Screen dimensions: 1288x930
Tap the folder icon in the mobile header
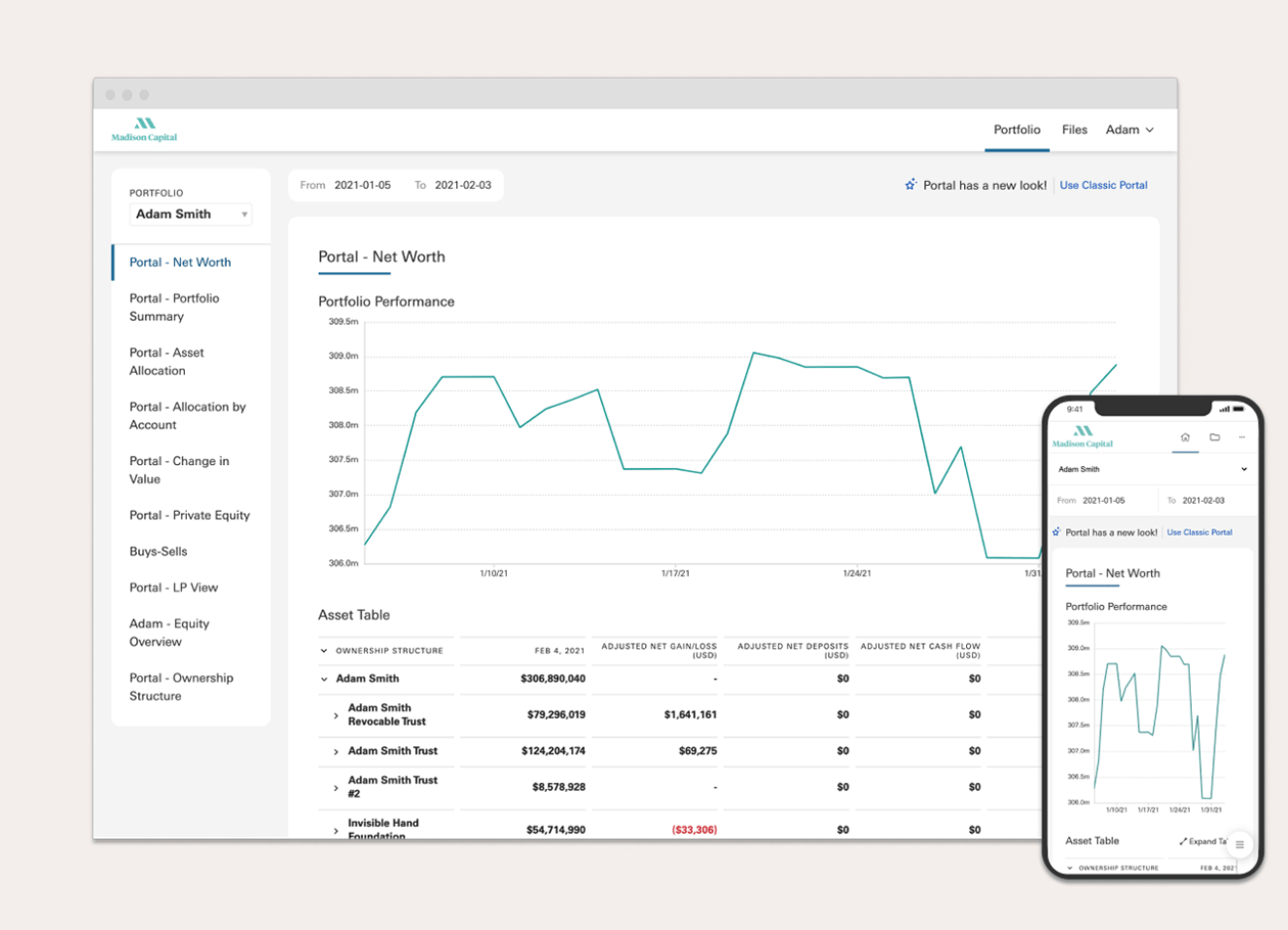pos(1214,438)
